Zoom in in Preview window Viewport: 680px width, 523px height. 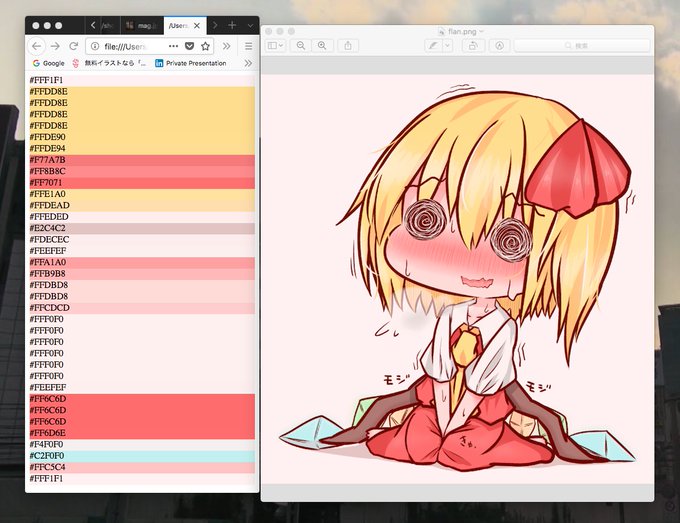pyautogui.click(x=322, y=46)
